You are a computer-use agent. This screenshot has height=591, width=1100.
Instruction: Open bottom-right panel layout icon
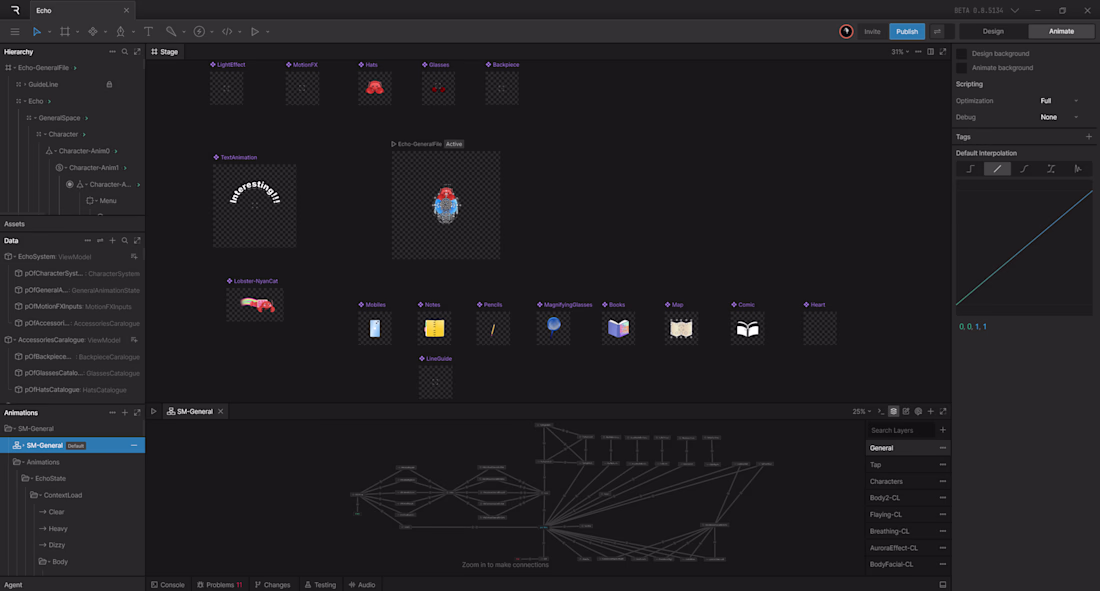(943, 585)
